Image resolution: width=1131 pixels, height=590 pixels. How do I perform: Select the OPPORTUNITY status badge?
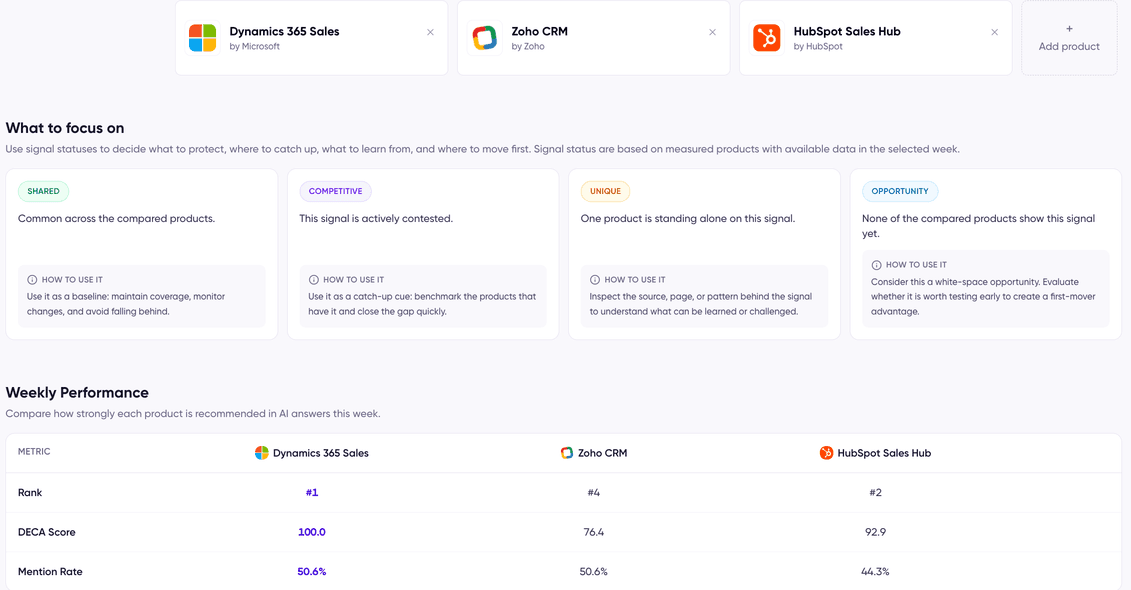coord(900,191)
